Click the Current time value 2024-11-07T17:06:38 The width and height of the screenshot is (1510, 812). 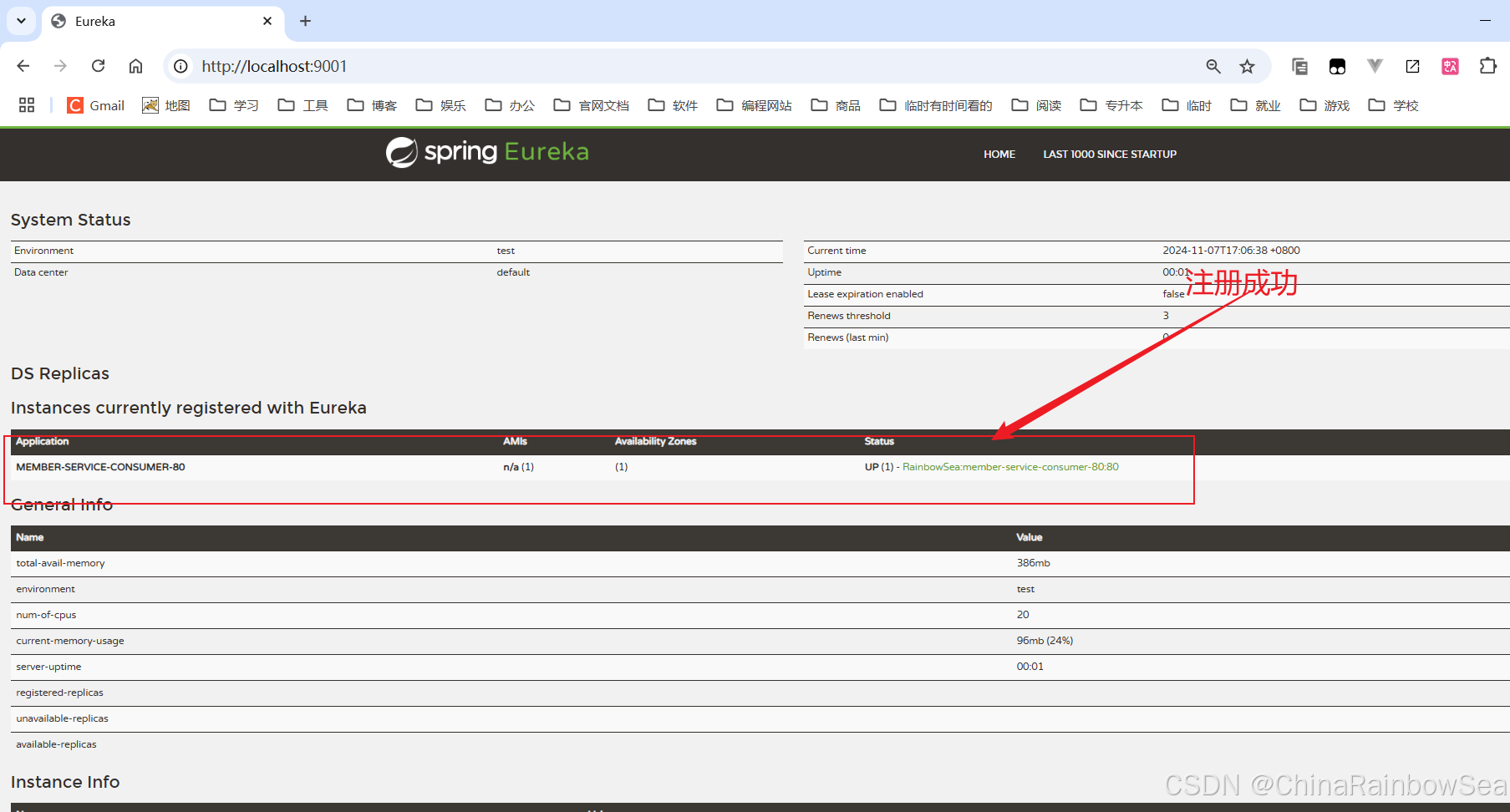pos(1231,251)
